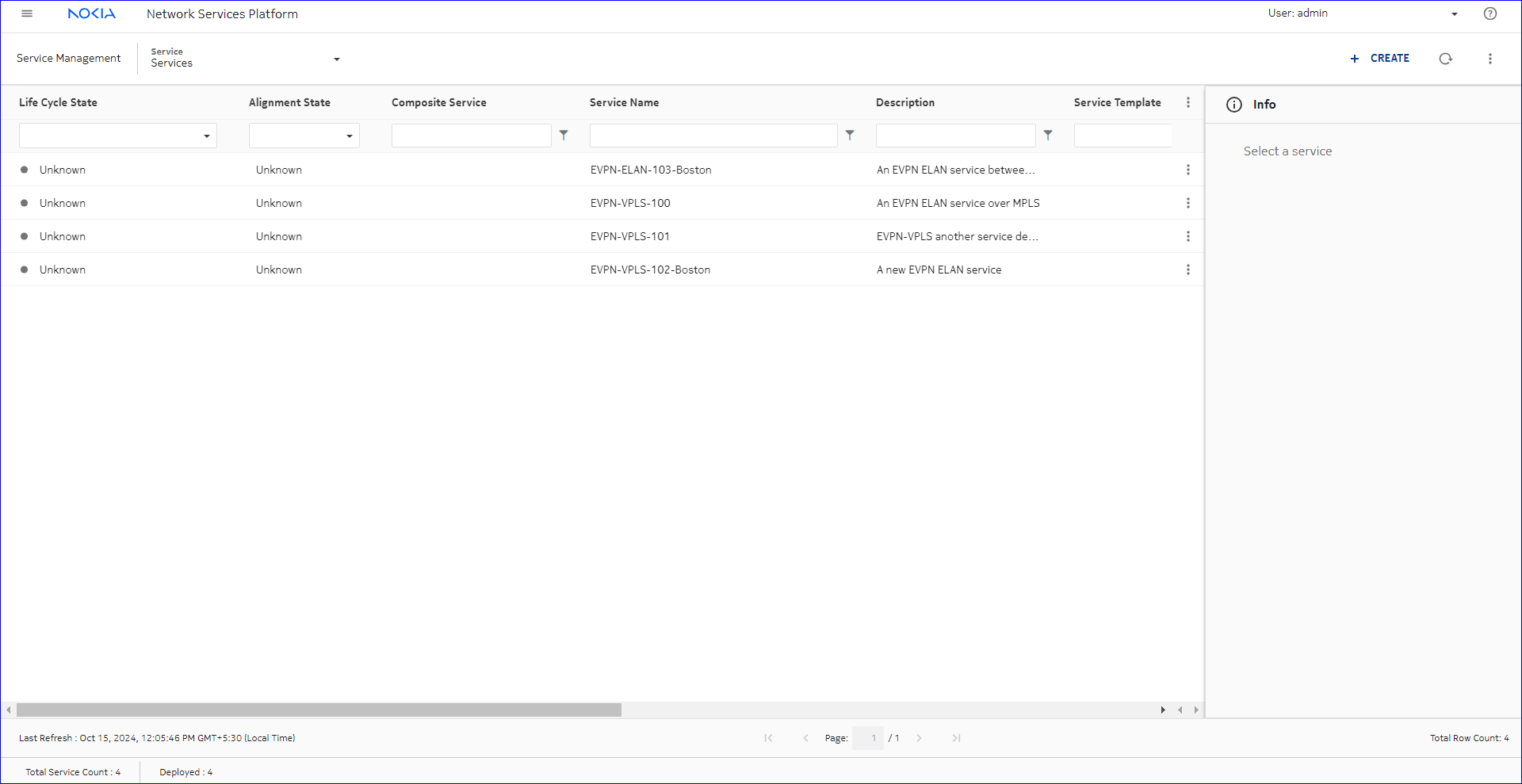
Task: Expand the Life Cycle State filter dropdown
Action: (x=206, y=136)
